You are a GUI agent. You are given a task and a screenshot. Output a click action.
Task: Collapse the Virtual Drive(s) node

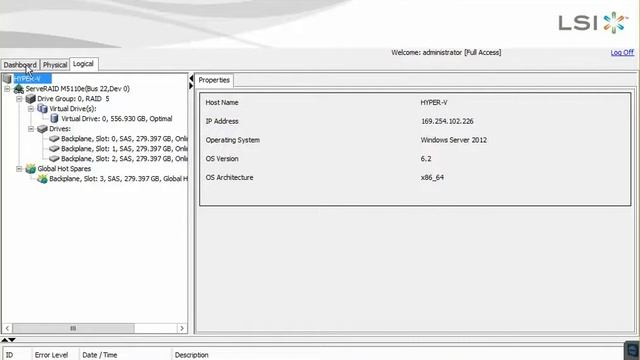click(31, 109)
